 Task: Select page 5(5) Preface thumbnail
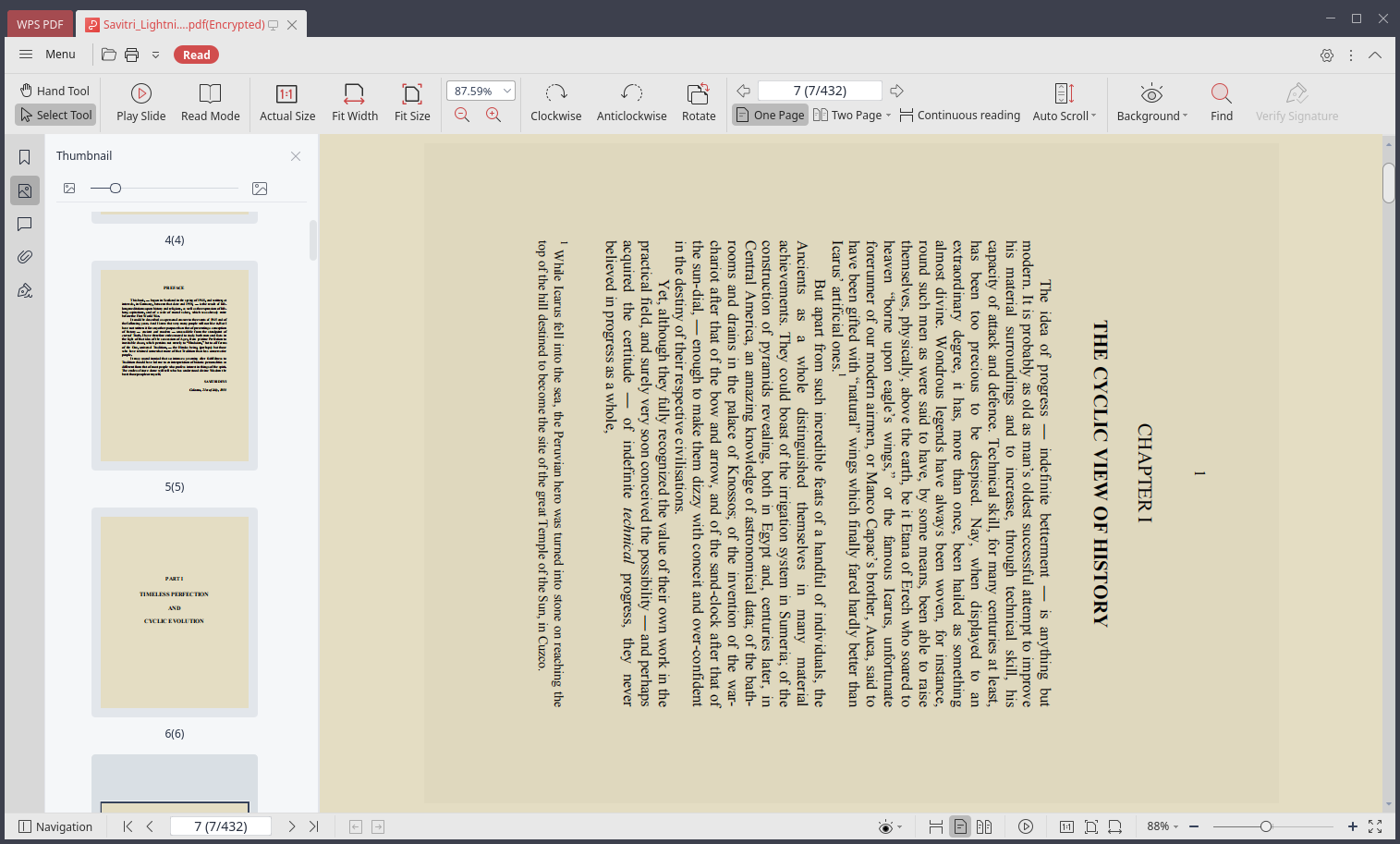[175, 366]
